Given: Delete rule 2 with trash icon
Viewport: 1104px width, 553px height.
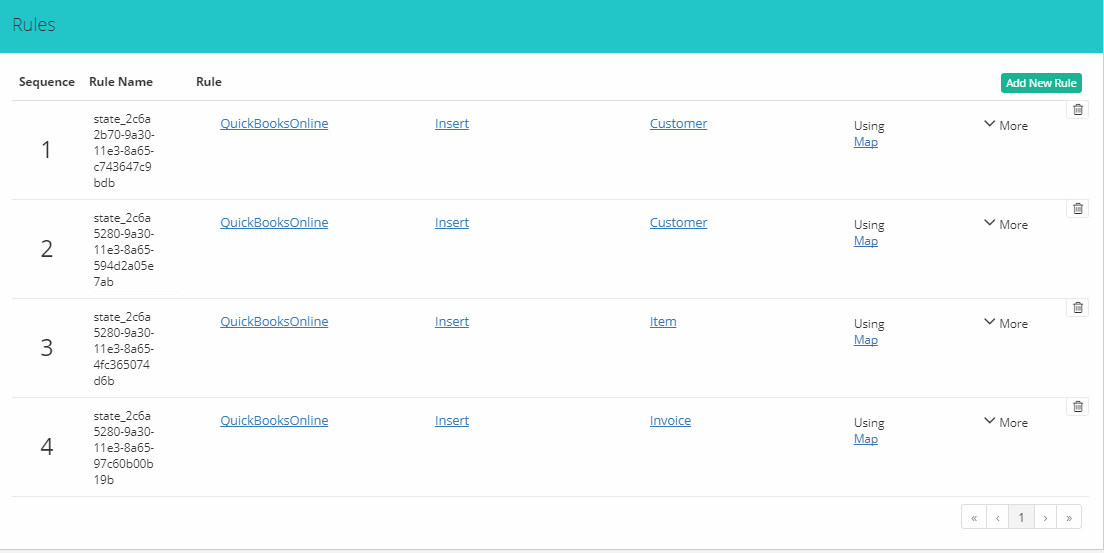Looking at the screenshot, I should pyautogui.click(x=1077, y=209).
